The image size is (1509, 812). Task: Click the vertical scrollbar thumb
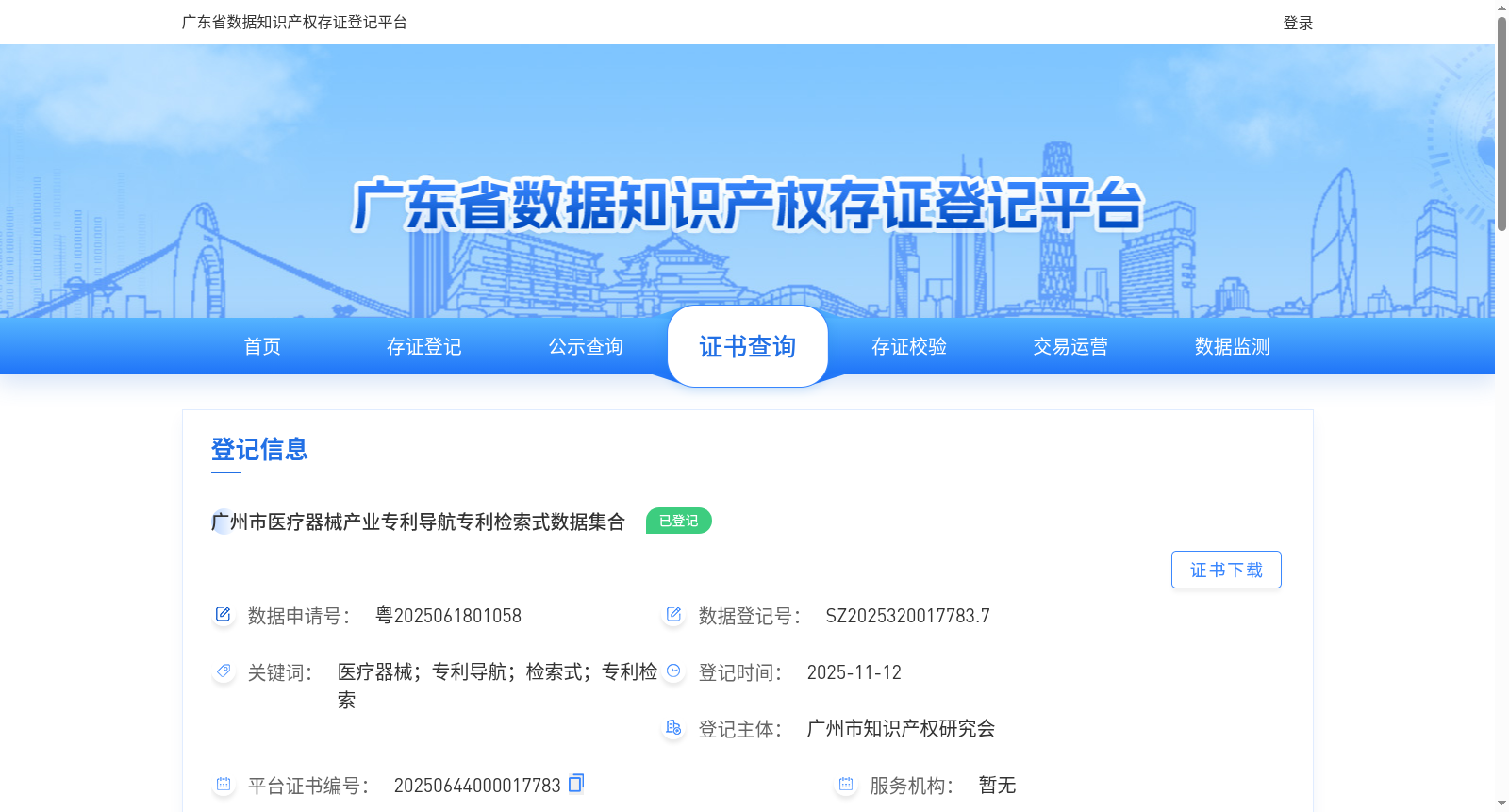click(1501, 123)
